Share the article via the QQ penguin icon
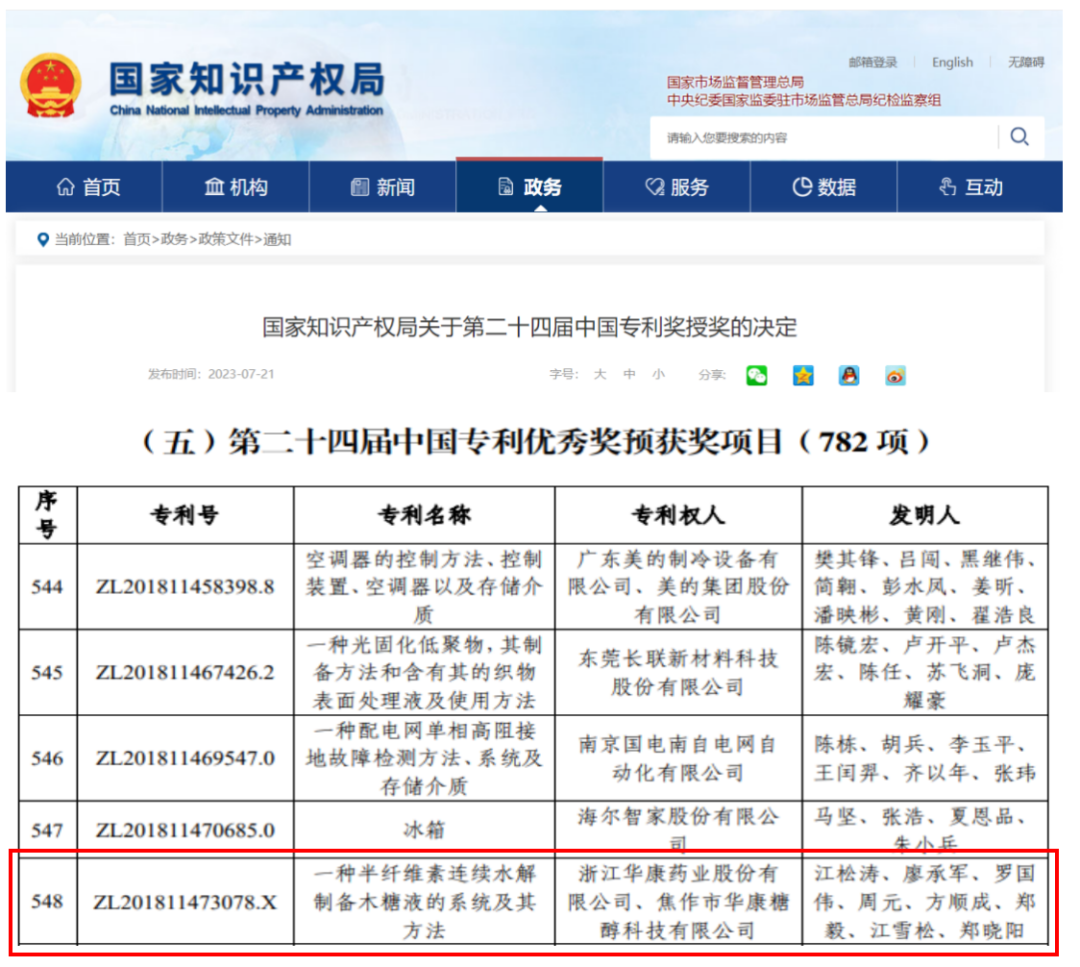Screen dimensions: 1080x967 [x=849, y=375]
